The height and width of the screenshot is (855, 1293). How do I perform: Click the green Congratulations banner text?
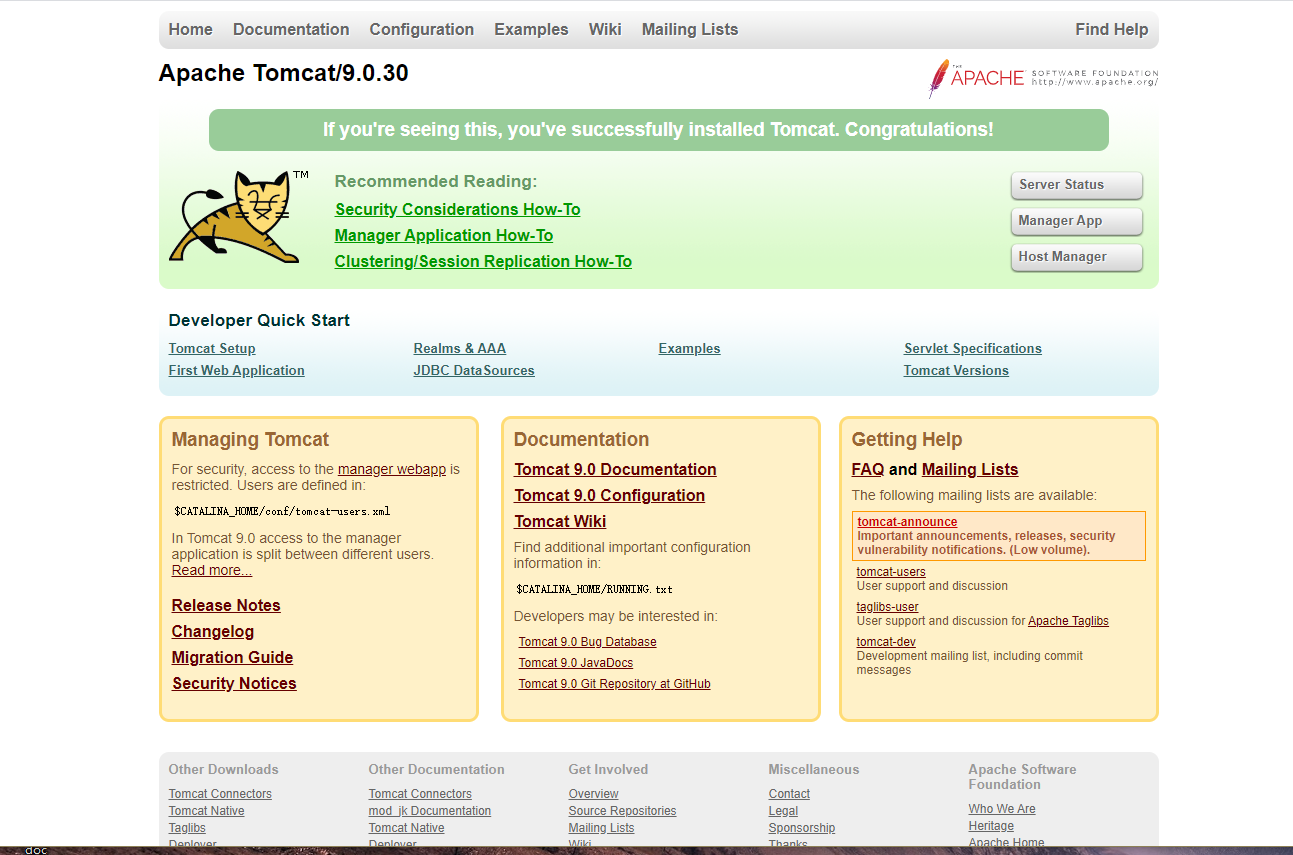pyautogui.click(x=658, y=130)
